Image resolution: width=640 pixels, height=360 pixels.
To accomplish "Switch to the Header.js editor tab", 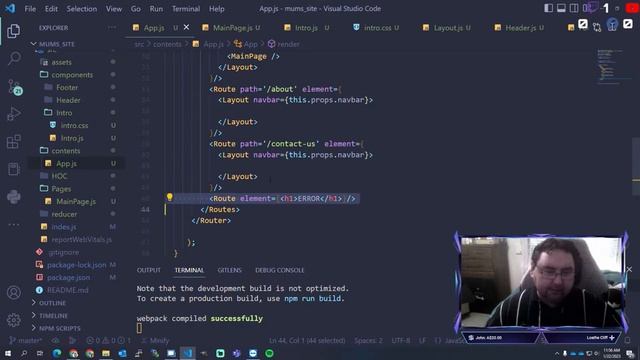I will point(520,28).
